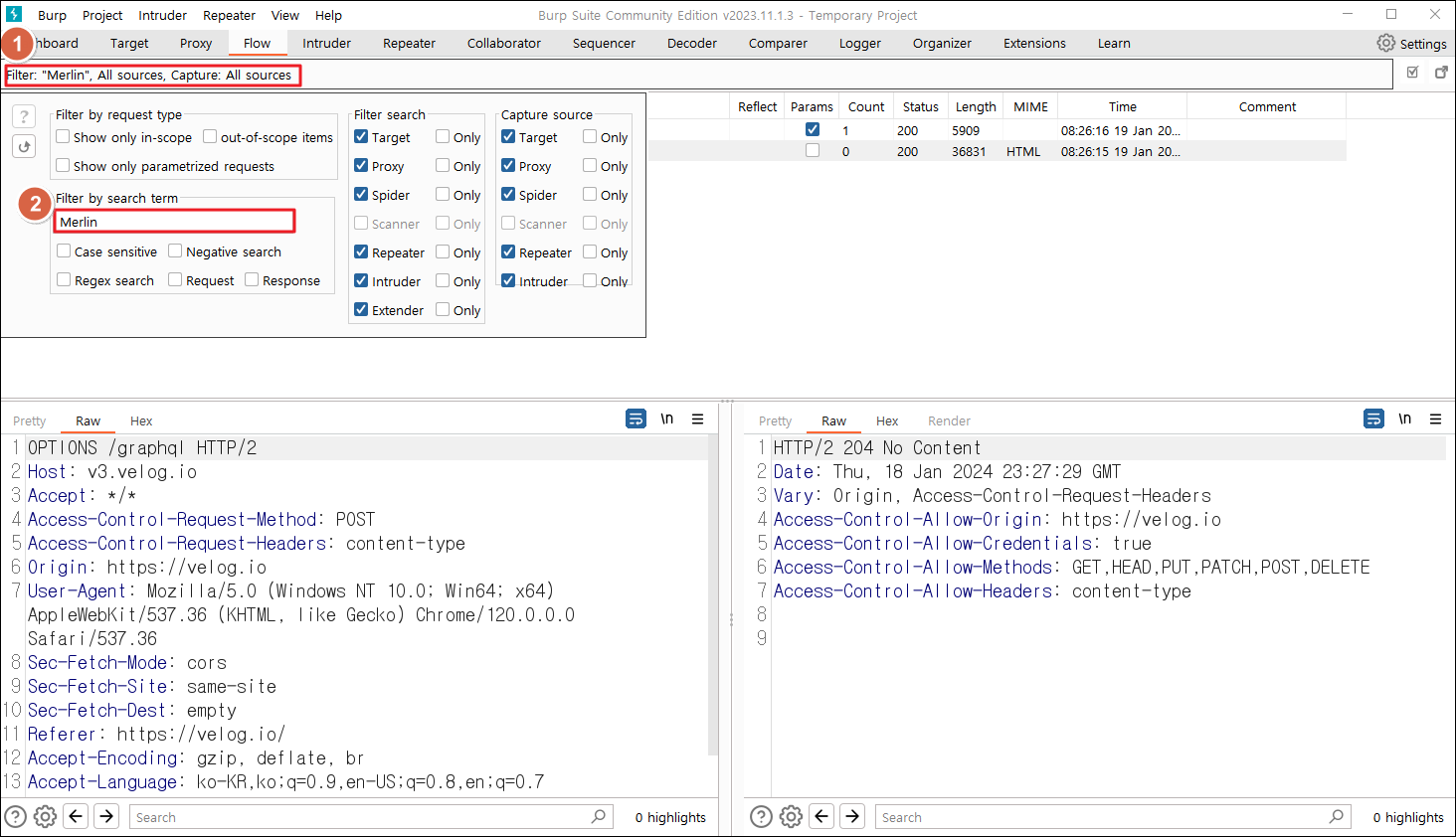Open the Pretty tab in response pane
The height and width of the screenshot is (837, 1456).
coord(776,420)
